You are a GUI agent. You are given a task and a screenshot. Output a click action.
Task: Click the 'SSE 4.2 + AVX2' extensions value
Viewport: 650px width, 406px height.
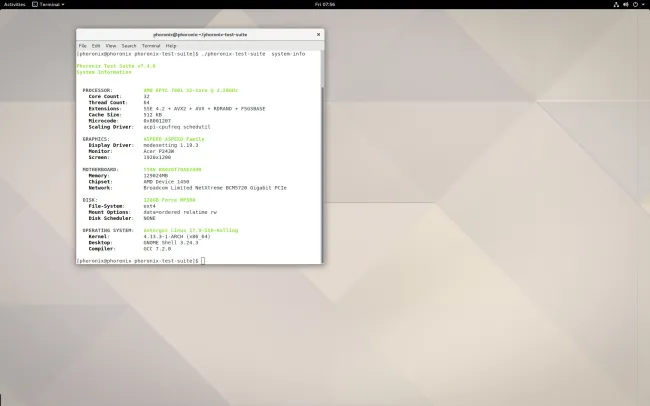pyautogui.click(x=204, y=109)
